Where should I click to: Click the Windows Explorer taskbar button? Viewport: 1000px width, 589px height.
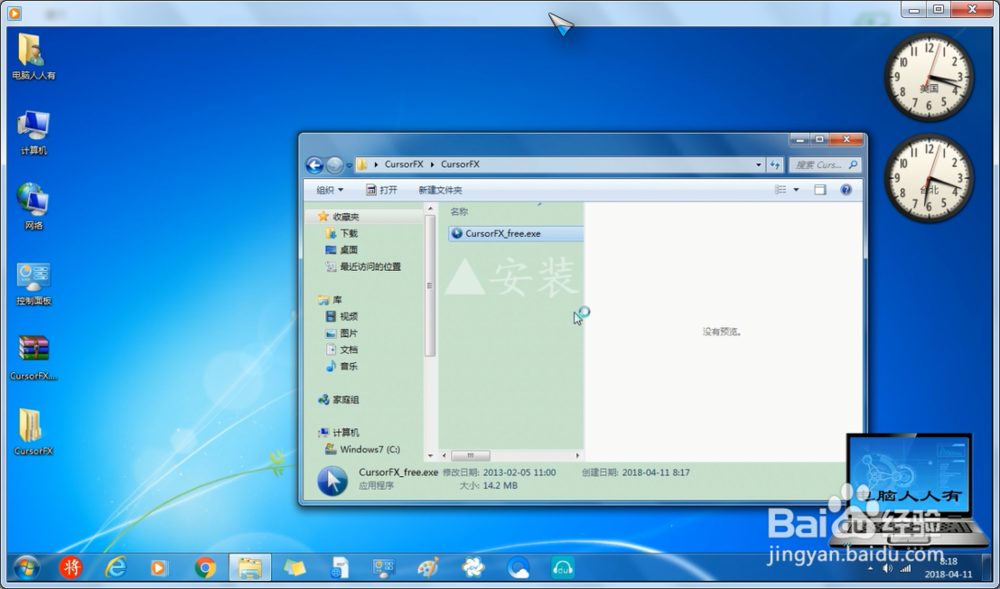pos(249,567)
